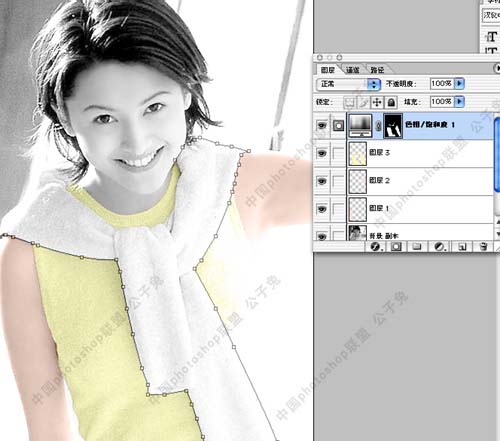Screen dimensions: 500x441
Task: Click the create new layer icon
Action: coord(462,247)
